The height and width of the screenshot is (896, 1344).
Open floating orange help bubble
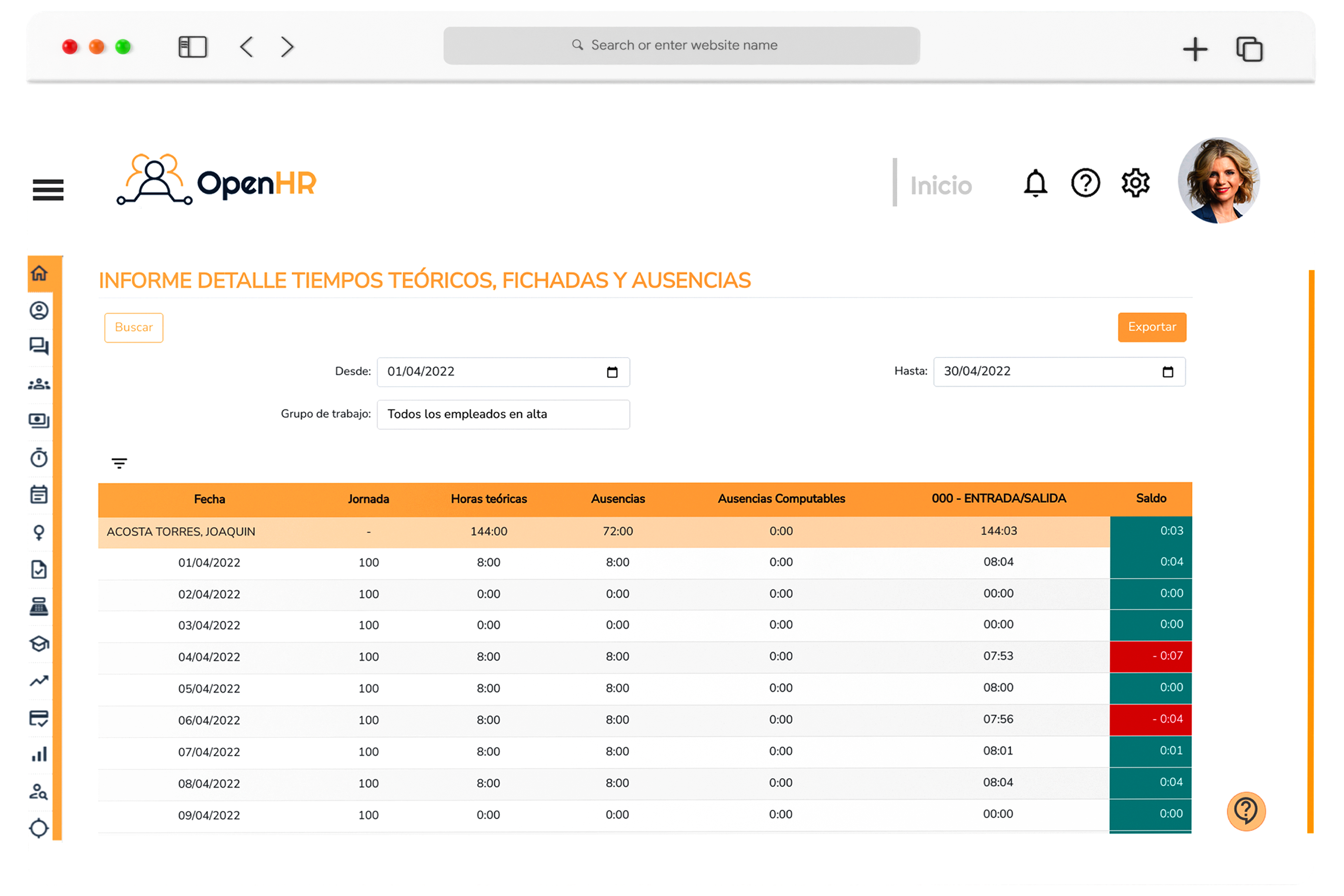(x=1246, y=811)
